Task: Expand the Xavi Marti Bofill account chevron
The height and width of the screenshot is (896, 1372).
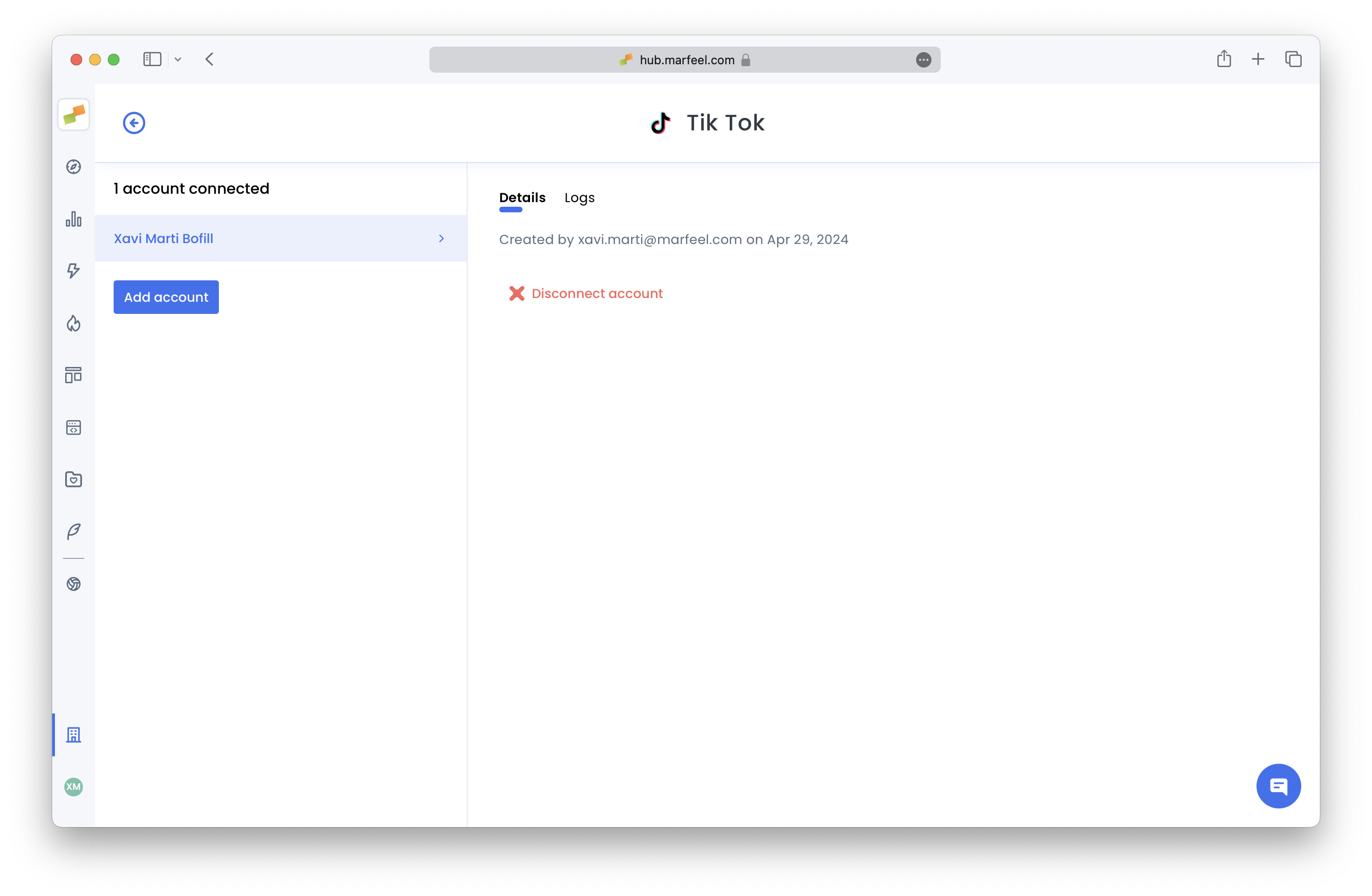Action: point(441,239)
